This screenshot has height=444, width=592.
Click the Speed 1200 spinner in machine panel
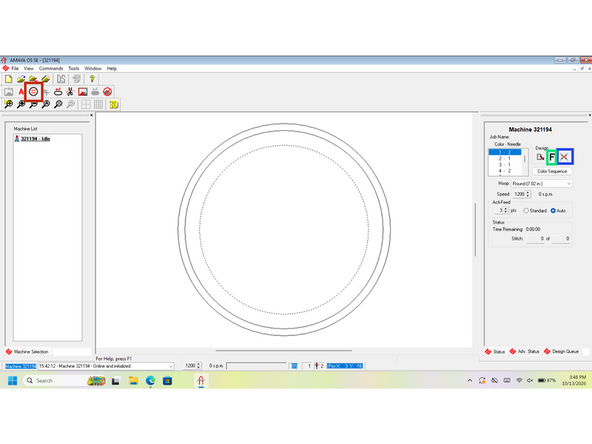coord(528,194)
